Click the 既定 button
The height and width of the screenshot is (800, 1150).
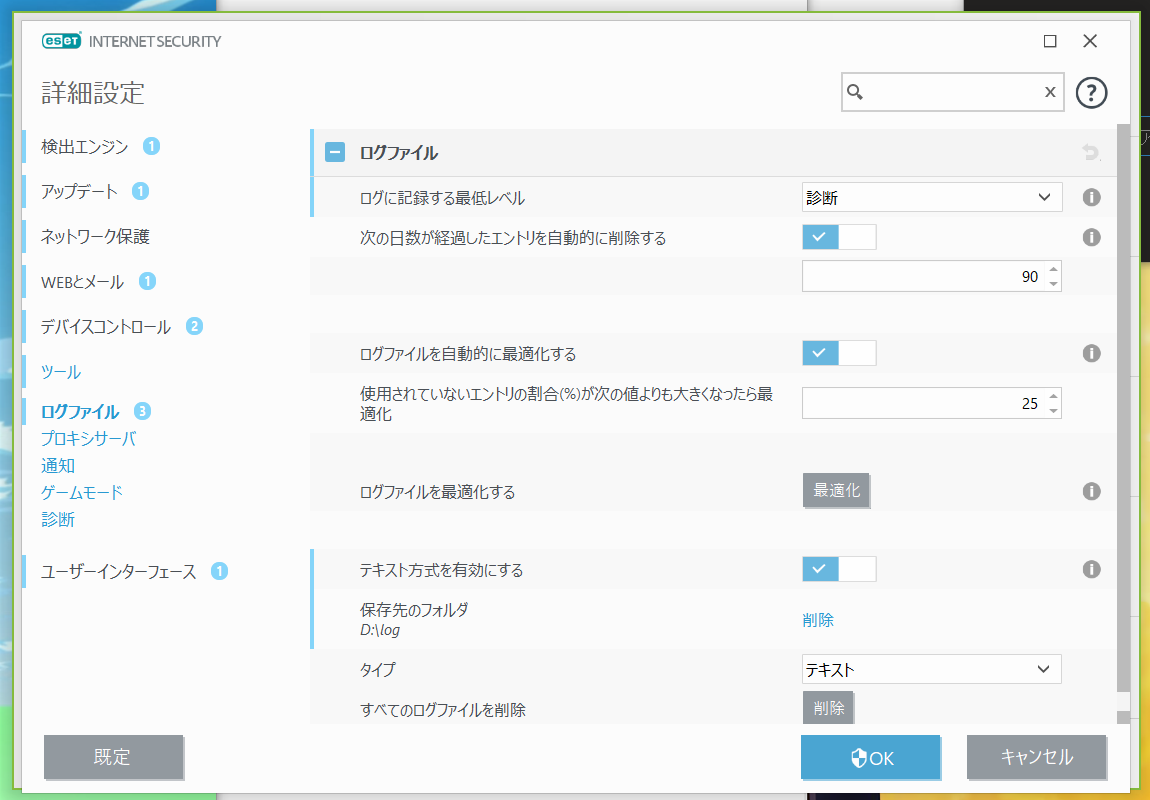[113, 757]
